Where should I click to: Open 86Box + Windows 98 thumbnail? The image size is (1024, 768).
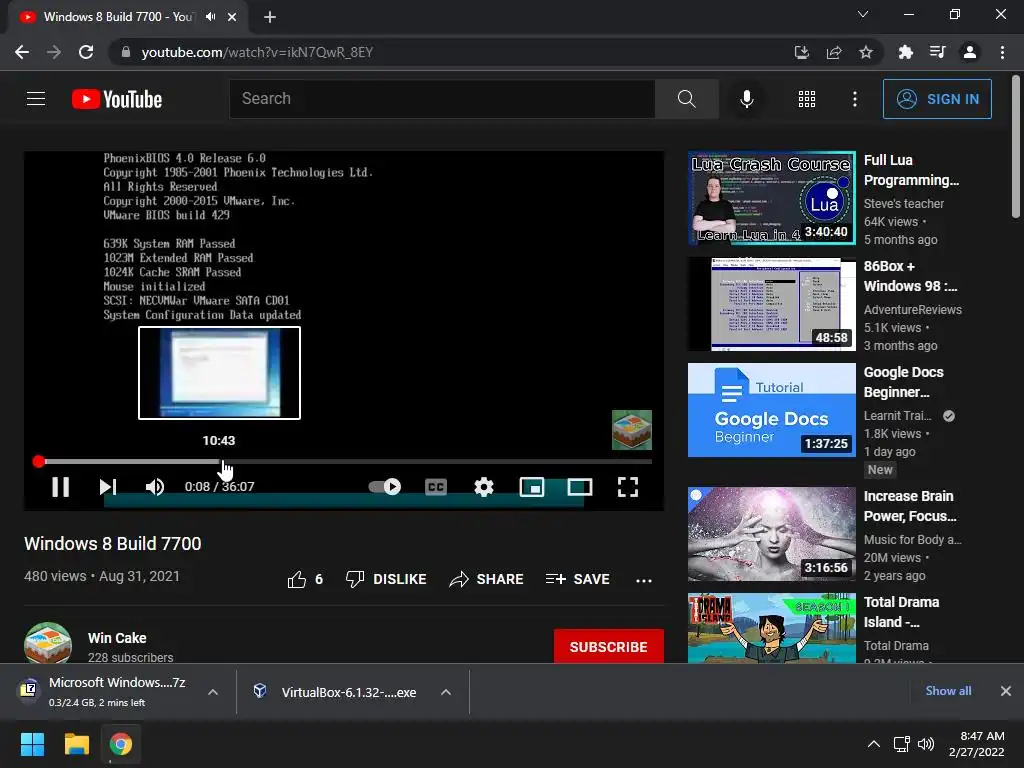click(771, 304)
